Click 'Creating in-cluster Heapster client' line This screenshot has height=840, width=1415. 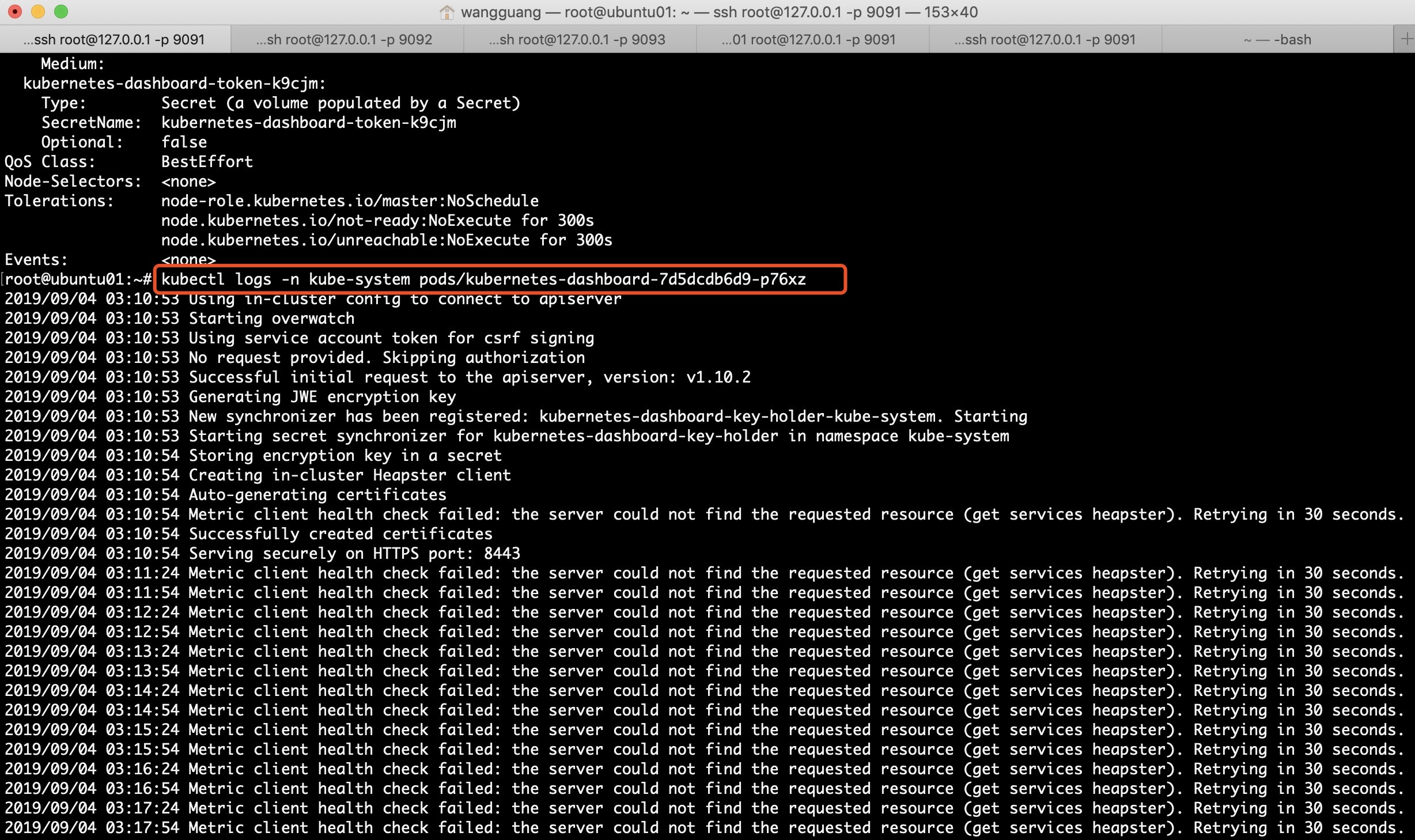click(x=258, y=475)
